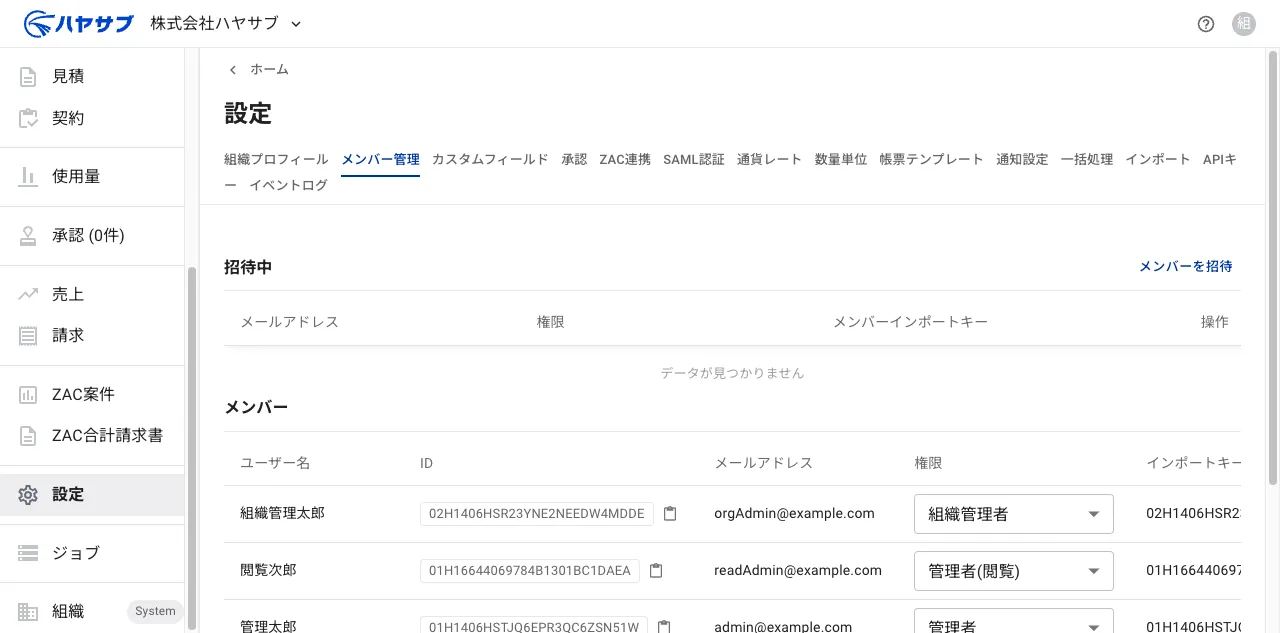Go to the 一括処理 tab
This screenshot has width=1280, height=633.
pos(1087,159)
